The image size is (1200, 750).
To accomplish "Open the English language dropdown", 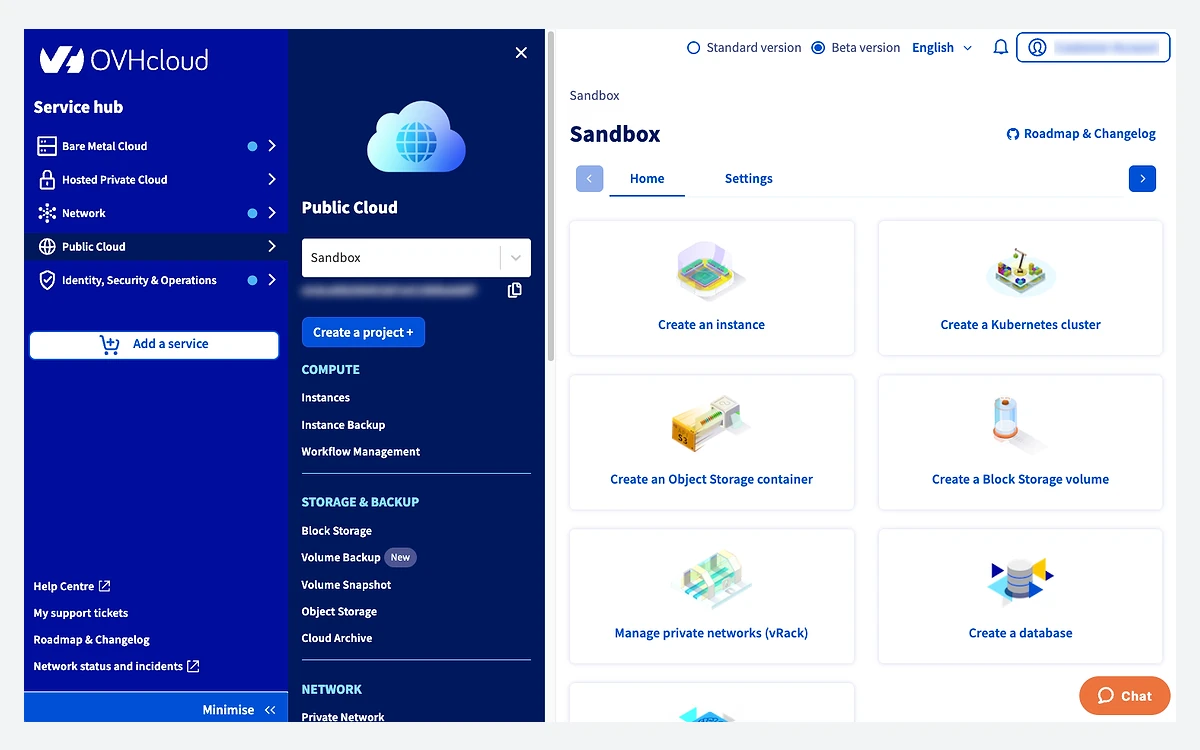I will pos(942,47).
